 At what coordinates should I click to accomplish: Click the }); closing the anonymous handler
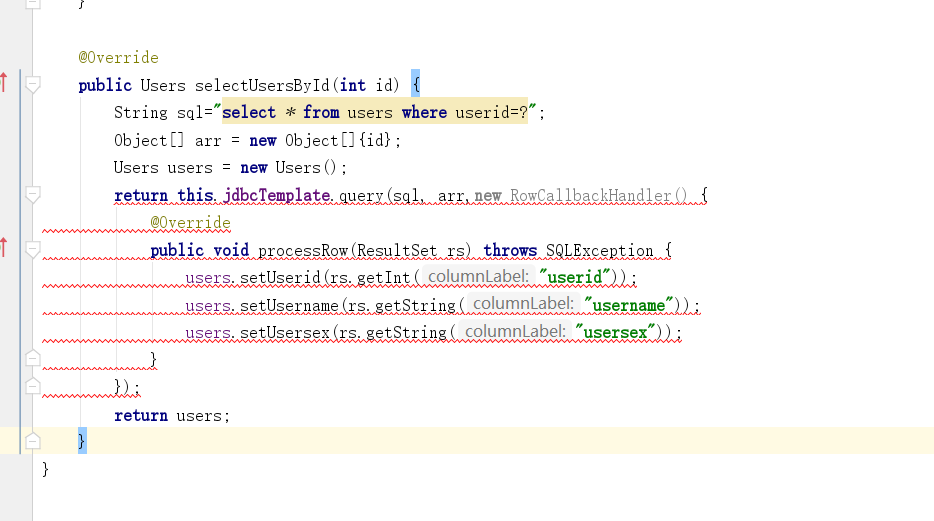coord(127,388)
